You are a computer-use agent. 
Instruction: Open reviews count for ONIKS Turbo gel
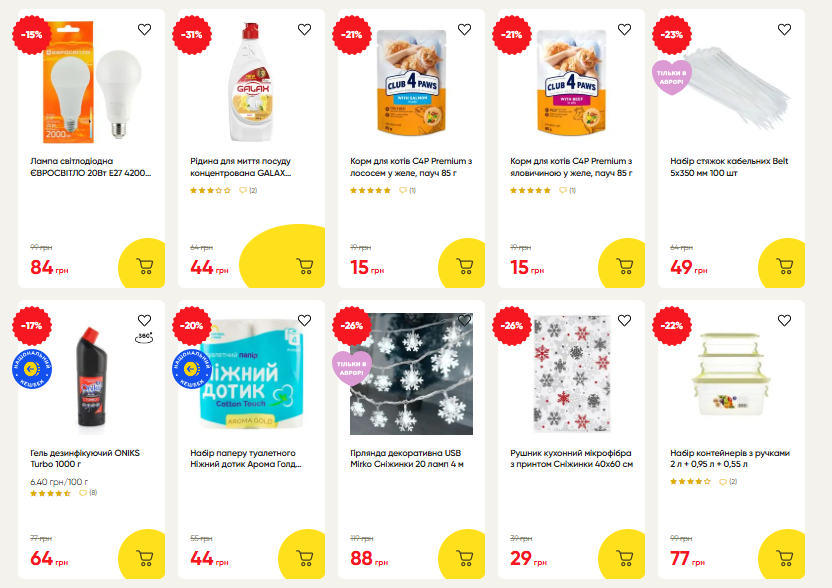(90, 493)
